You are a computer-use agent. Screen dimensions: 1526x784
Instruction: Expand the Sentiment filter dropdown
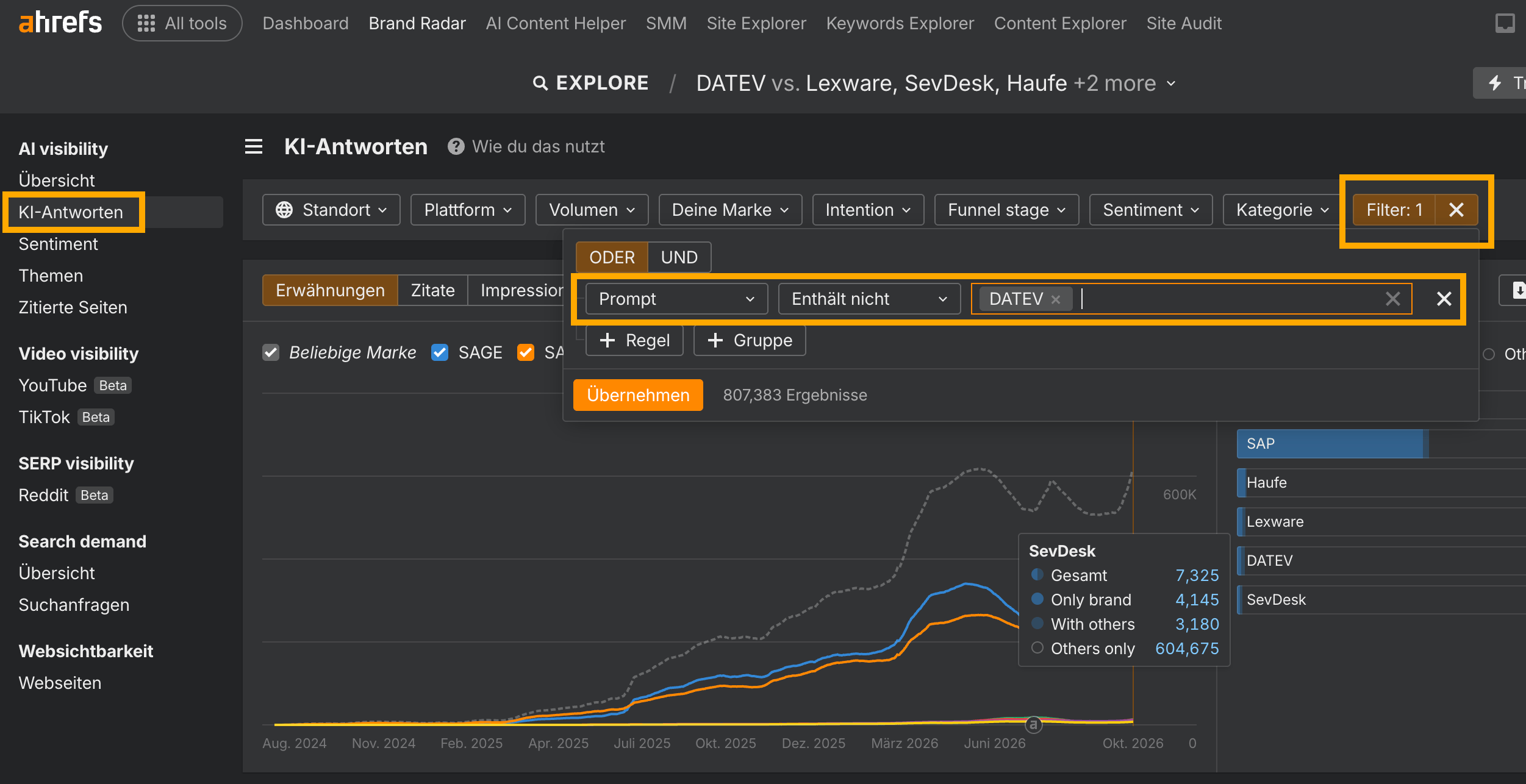pos(1150,210)
